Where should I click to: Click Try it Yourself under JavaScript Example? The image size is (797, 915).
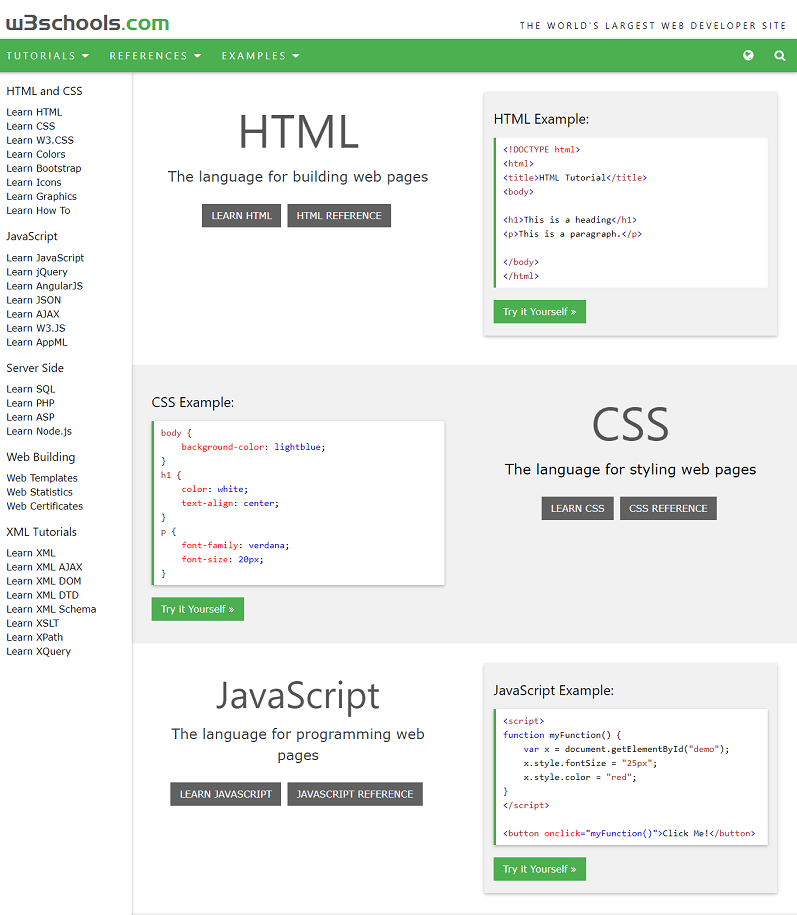pyautogui.click(x=540, y=869)
